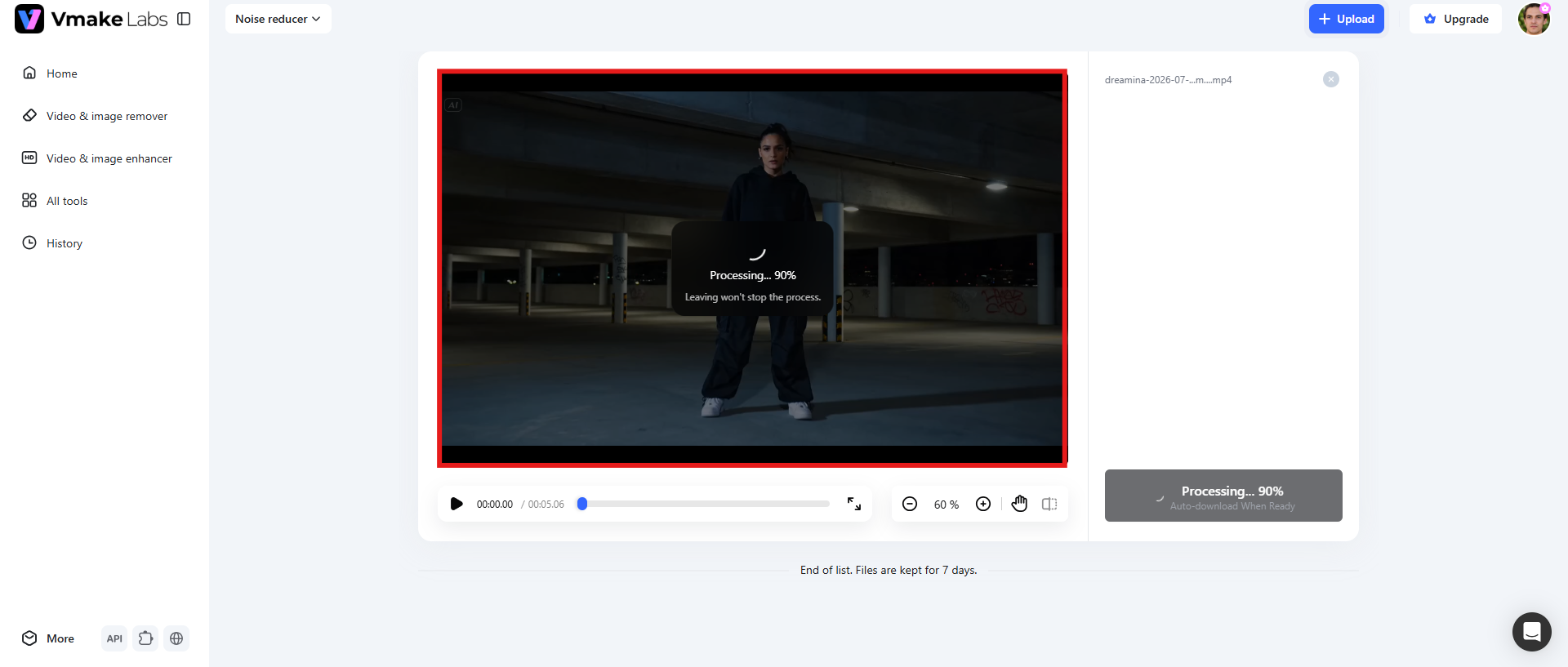Image resolution: width=1568 pixels, height=667 pixels.
Task: Click the cube icon beside More
Action: pyautogui.click(x=29, y=638)
